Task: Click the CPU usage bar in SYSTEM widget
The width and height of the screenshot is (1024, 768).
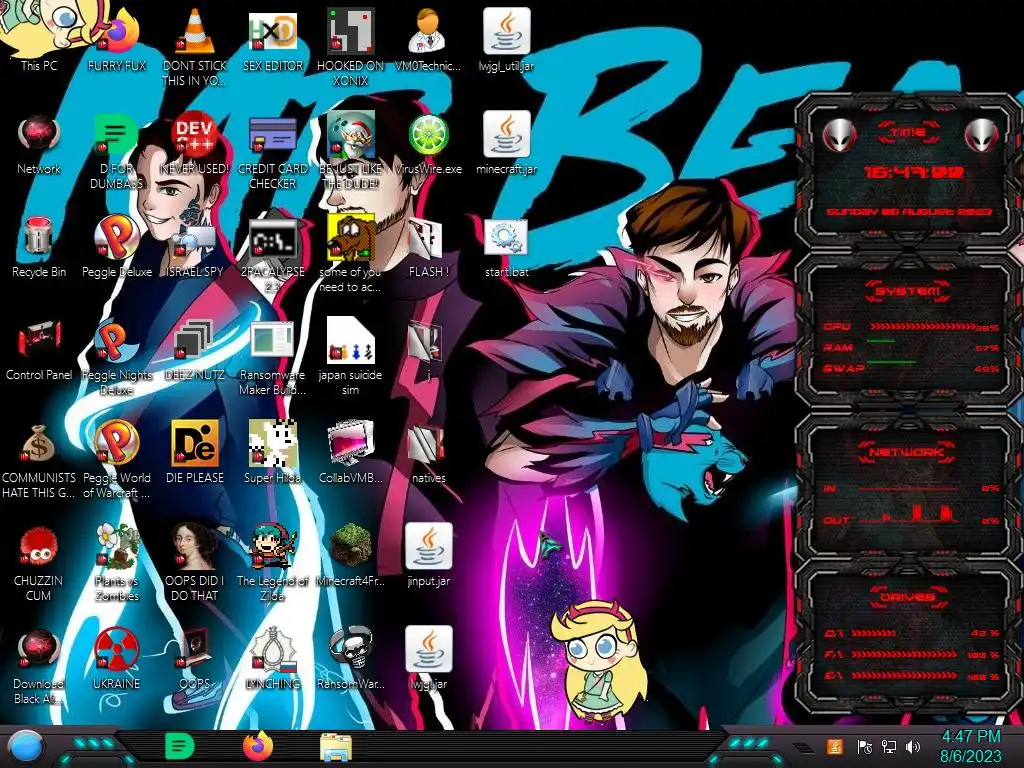Action: 923,326
